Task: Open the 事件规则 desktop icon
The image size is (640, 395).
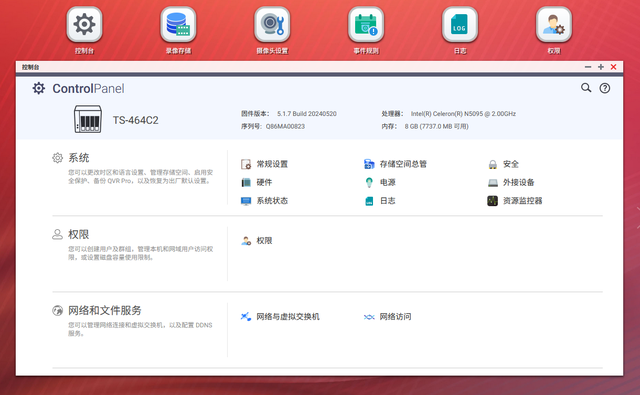Action: coord(366,24)
